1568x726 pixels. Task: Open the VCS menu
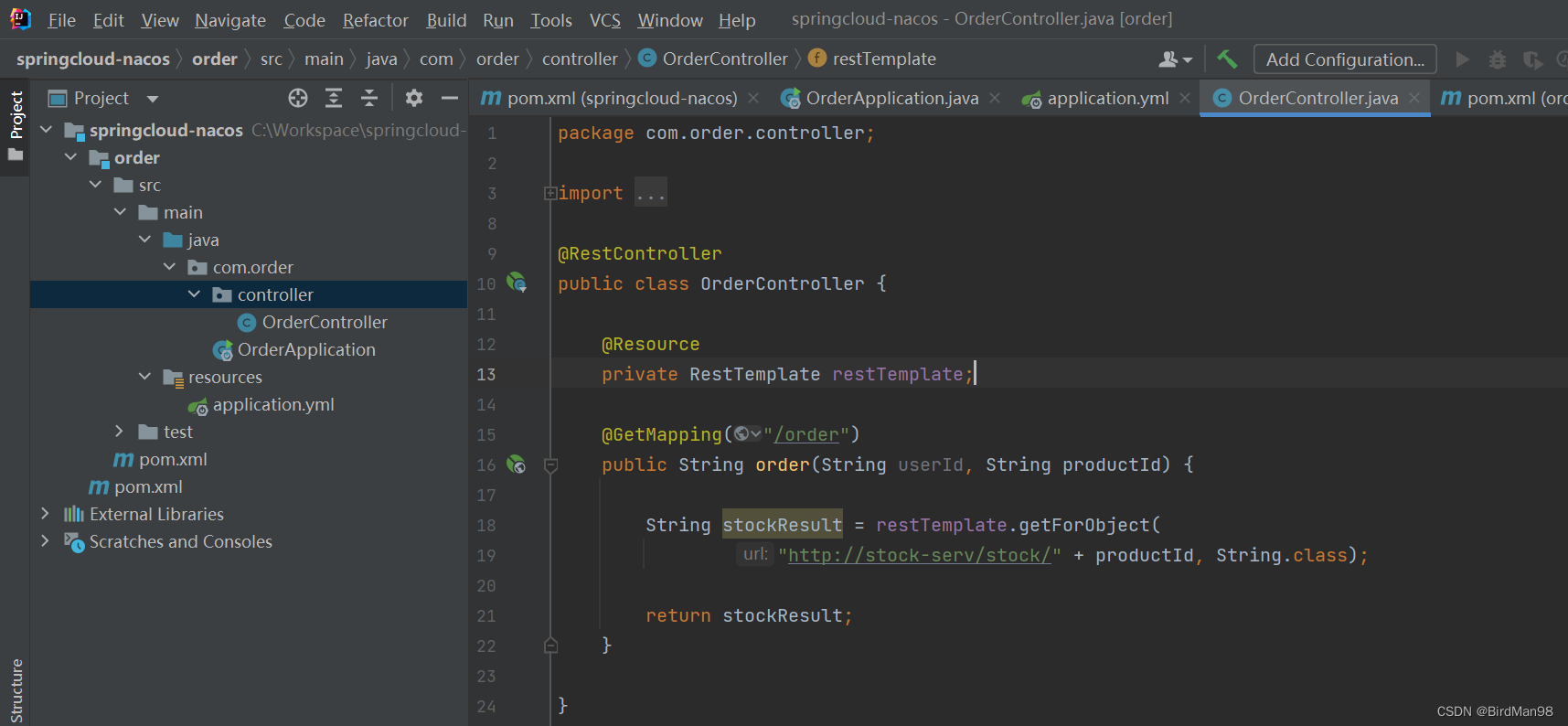(605, 20)
